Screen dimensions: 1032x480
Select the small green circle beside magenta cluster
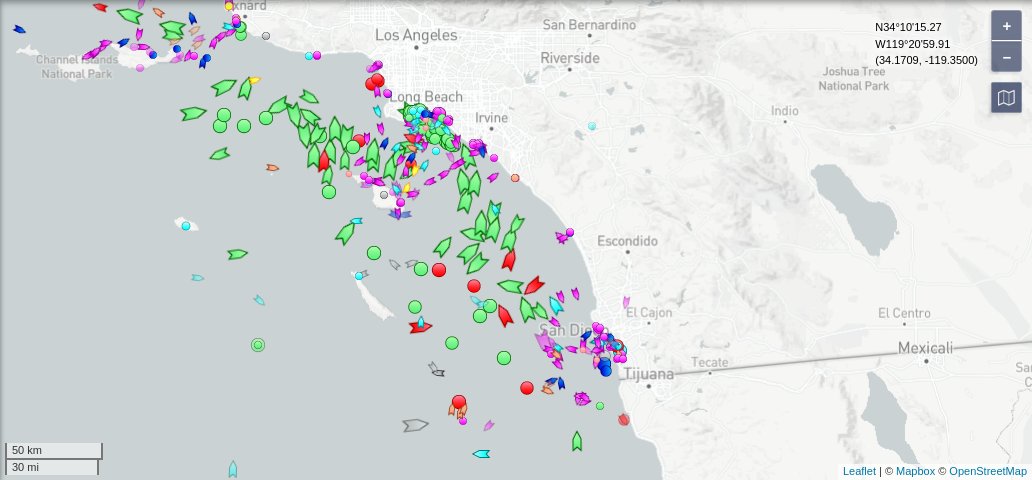(x=600, y=406)
